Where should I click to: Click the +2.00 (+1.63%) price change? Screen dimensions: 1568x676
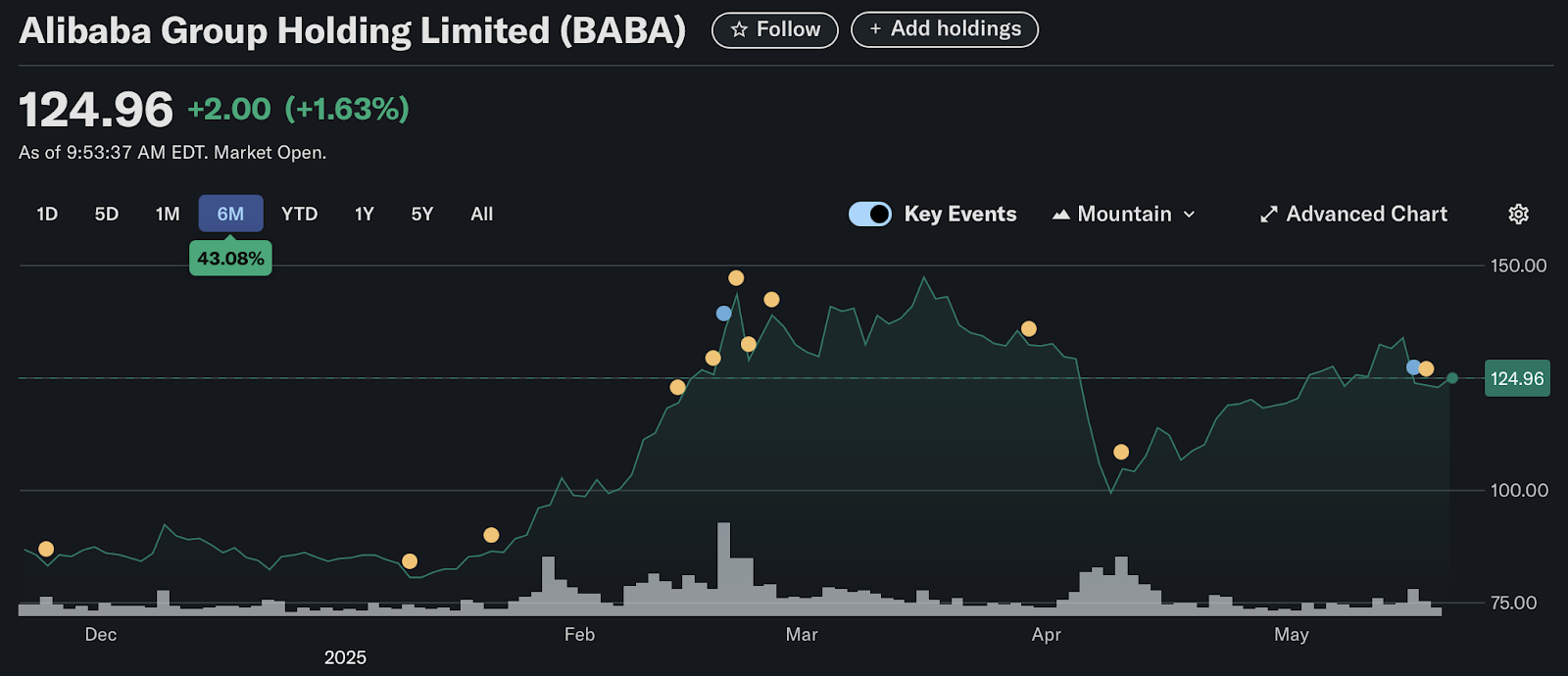pos(298,109)
